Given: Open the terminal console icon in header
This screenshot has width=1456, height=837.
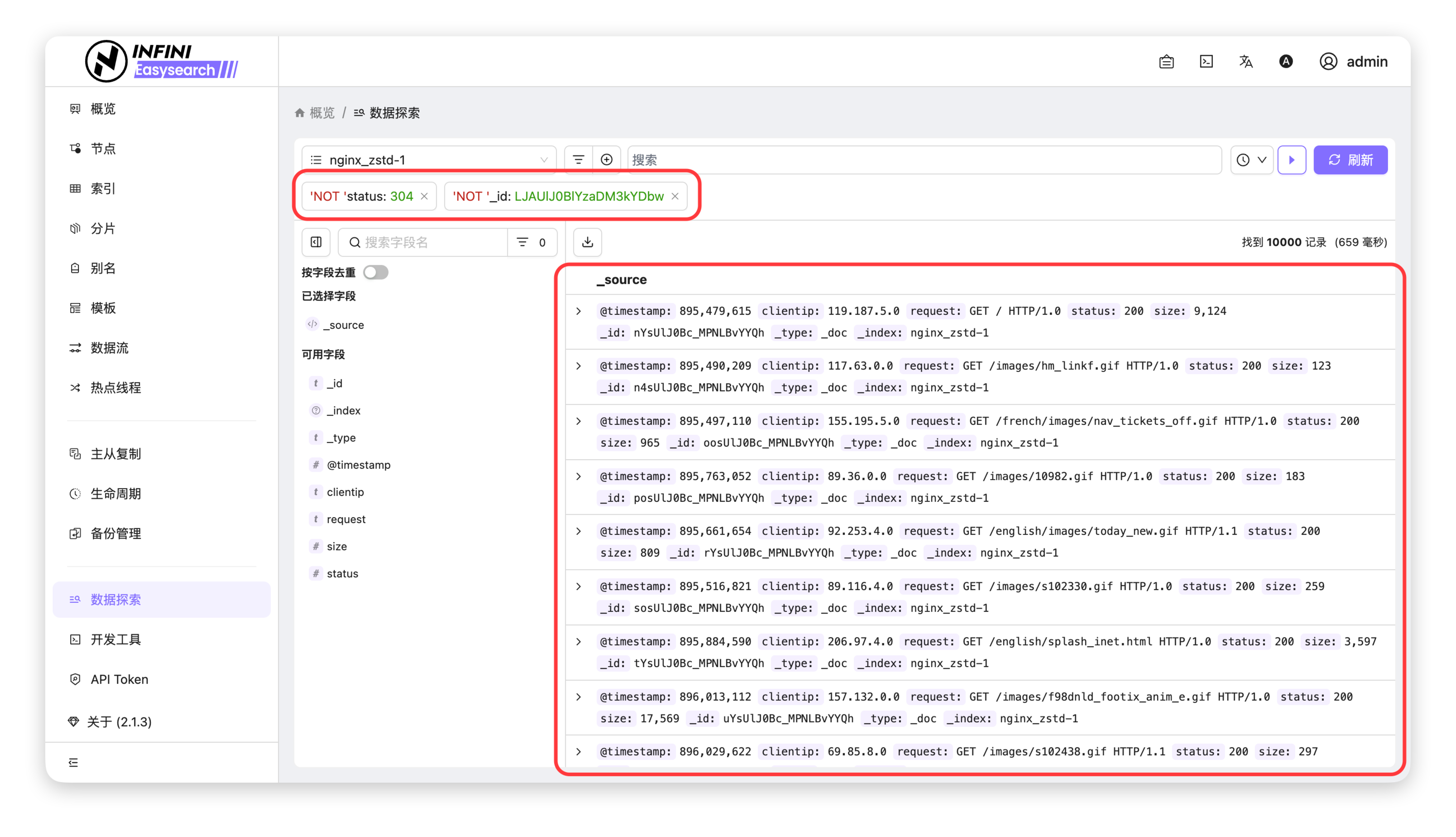Looking at the screenshot, I should [x=1206, y=62].
